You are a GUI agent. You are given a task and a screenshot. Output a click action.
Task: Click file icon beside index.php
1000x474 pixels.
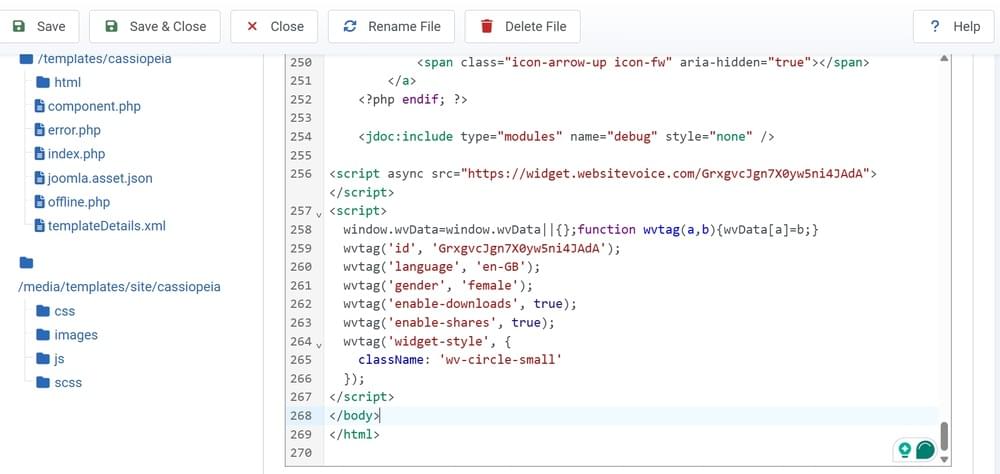40,154
